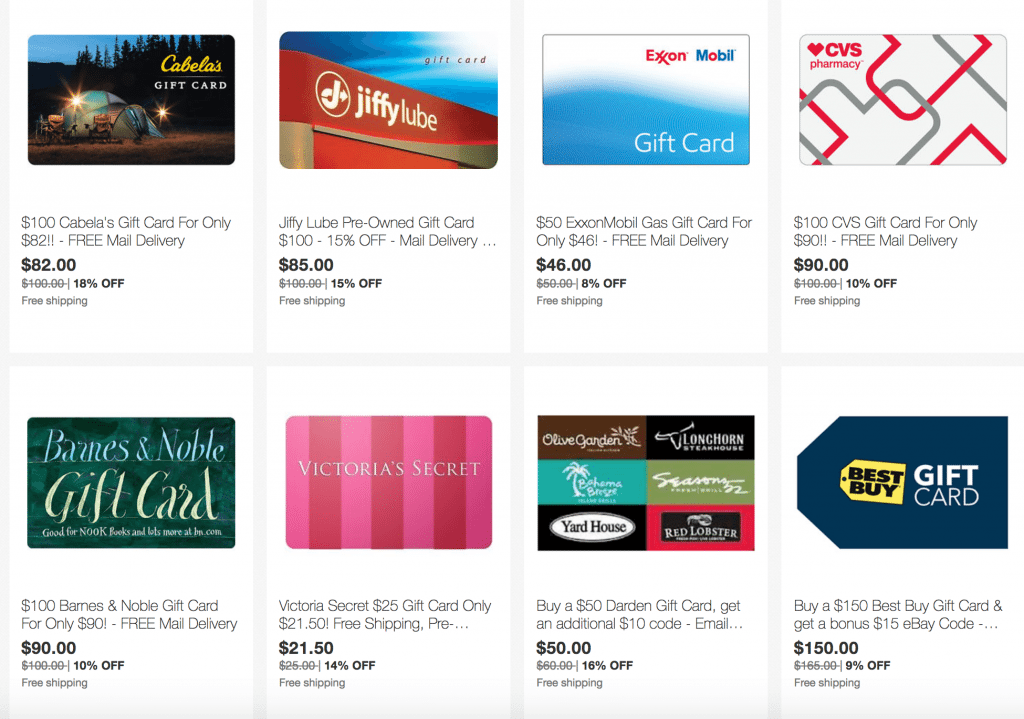Screen dimensions: 1024x719
Task: Select the Best Buy gift card image
Action: [903, 483]
